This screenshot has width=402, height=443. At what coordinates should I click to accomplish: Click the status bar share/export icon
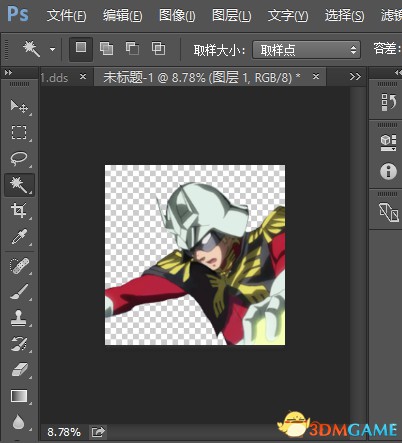pos(98,432)
